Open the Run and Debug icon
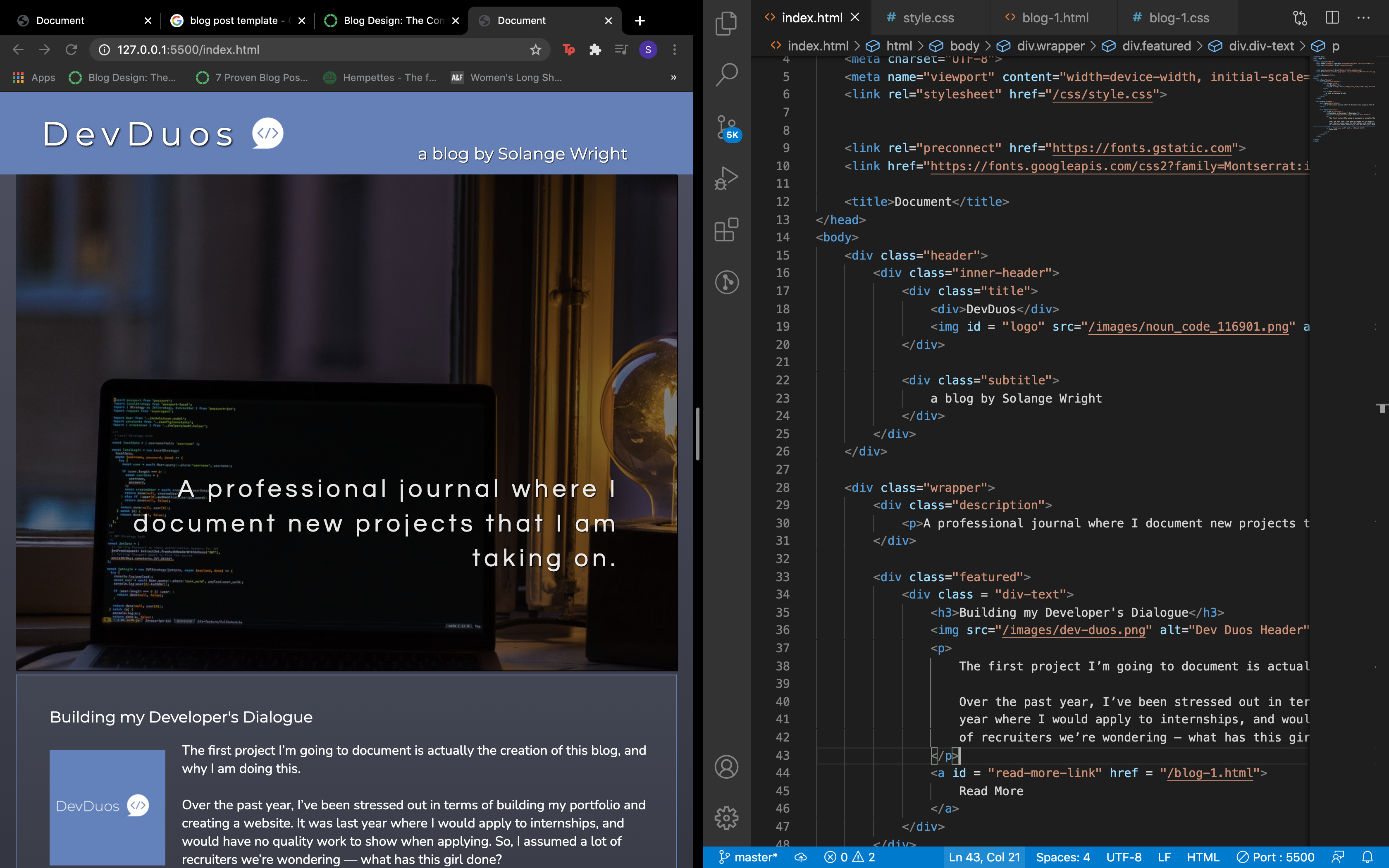1389x868 pixels. tap(727, 178)
